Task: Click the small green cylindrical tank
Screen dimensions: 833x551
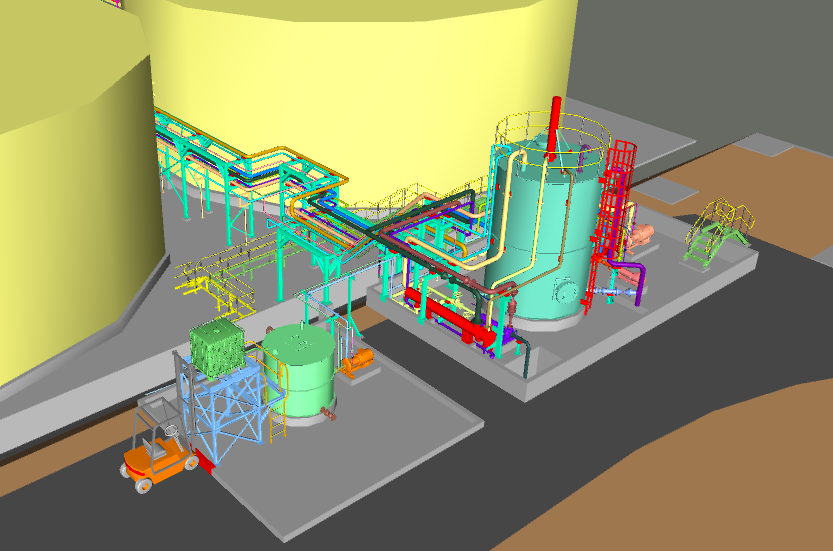Action: pos(299,372)
